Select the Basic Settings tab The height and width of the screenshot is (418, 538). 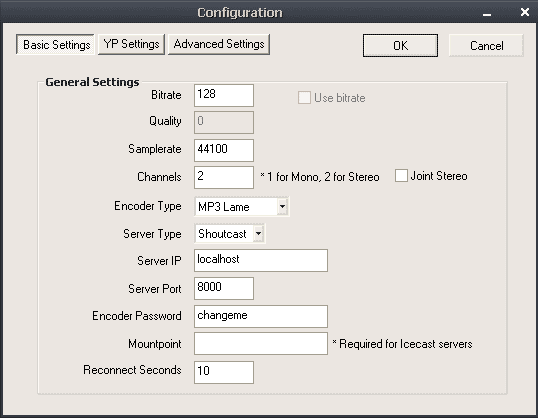(x=55, y=44)
